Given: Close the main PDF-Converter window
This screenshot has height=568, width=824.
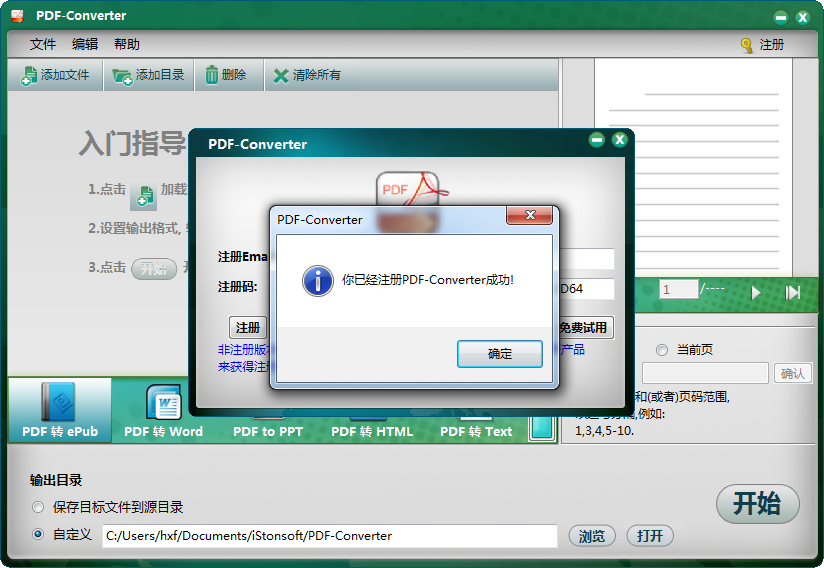Looking at the screenshot, I should [802, 18].
